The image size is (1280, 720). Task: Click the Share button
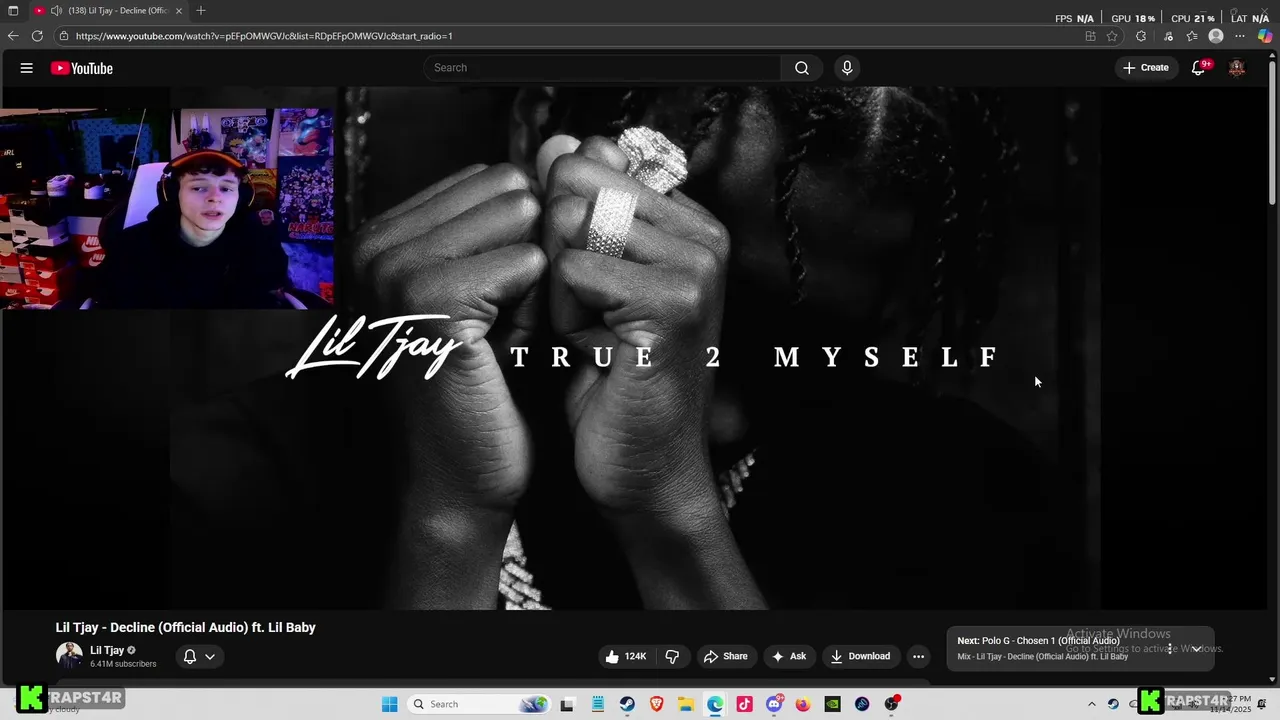[725, 656]
